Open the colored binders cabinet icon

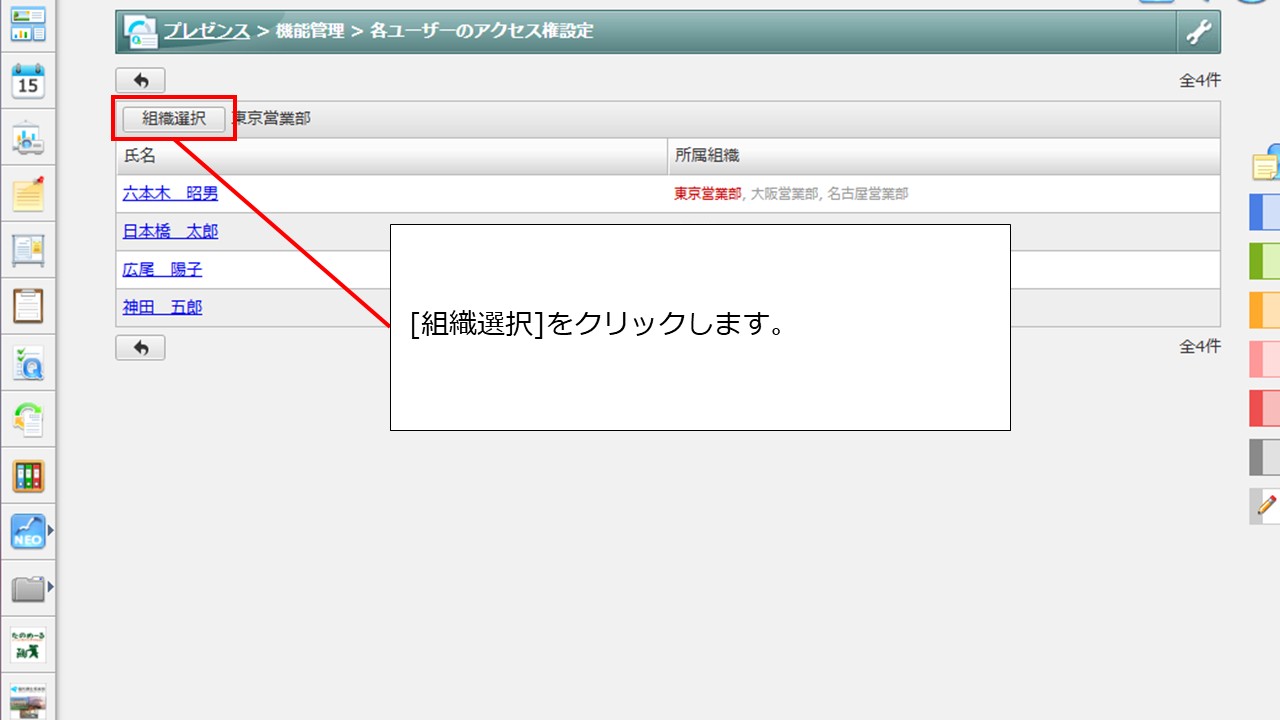click(x=28, y=476)
